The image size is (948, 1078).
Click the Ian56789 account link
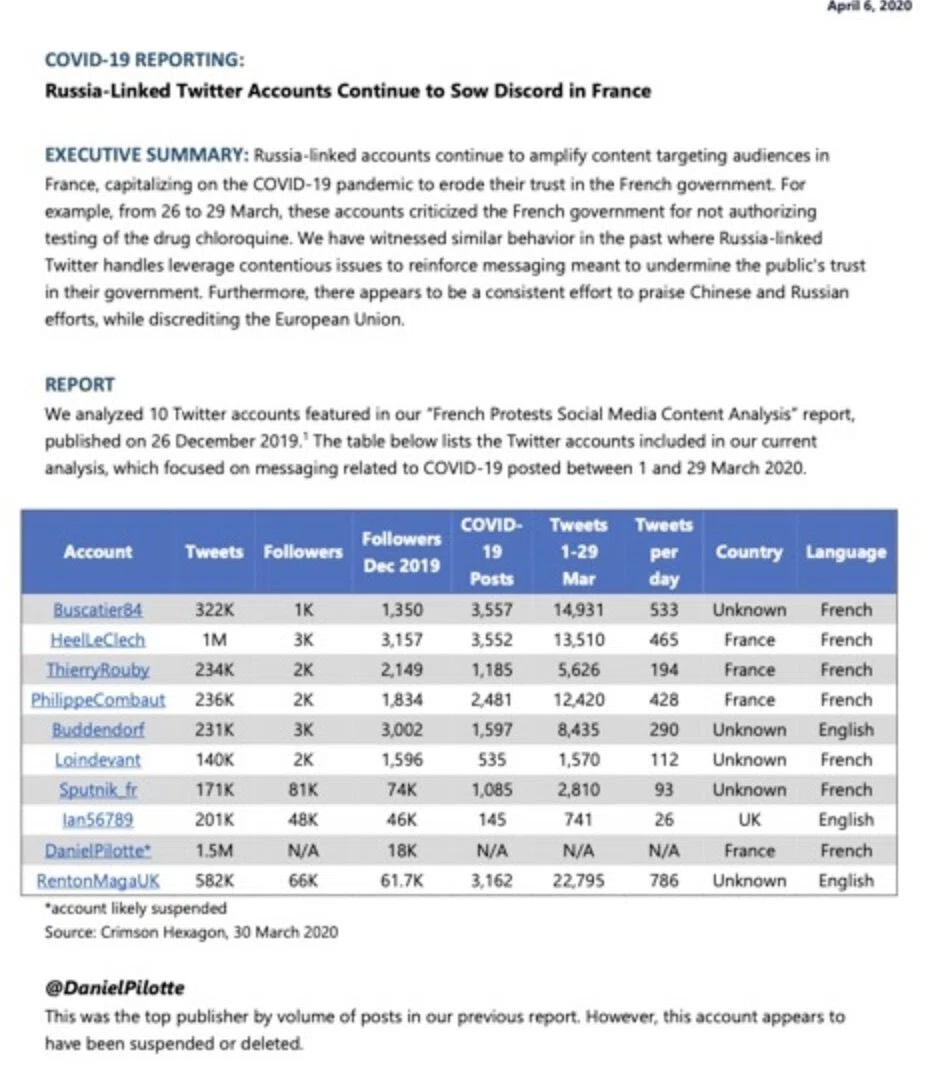pos(98,820)
